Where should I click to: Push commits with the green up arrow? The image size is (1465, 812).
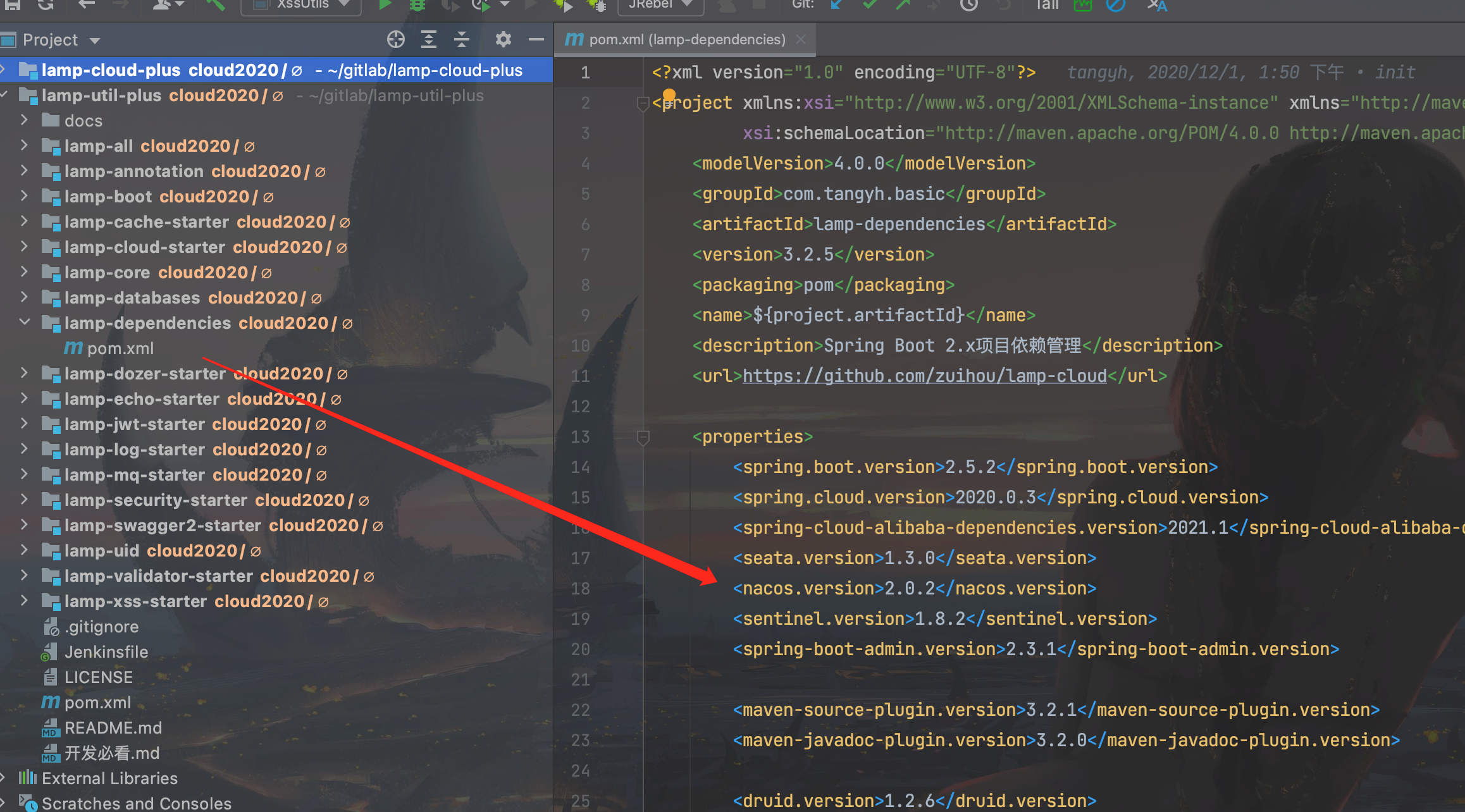[903, 5]
